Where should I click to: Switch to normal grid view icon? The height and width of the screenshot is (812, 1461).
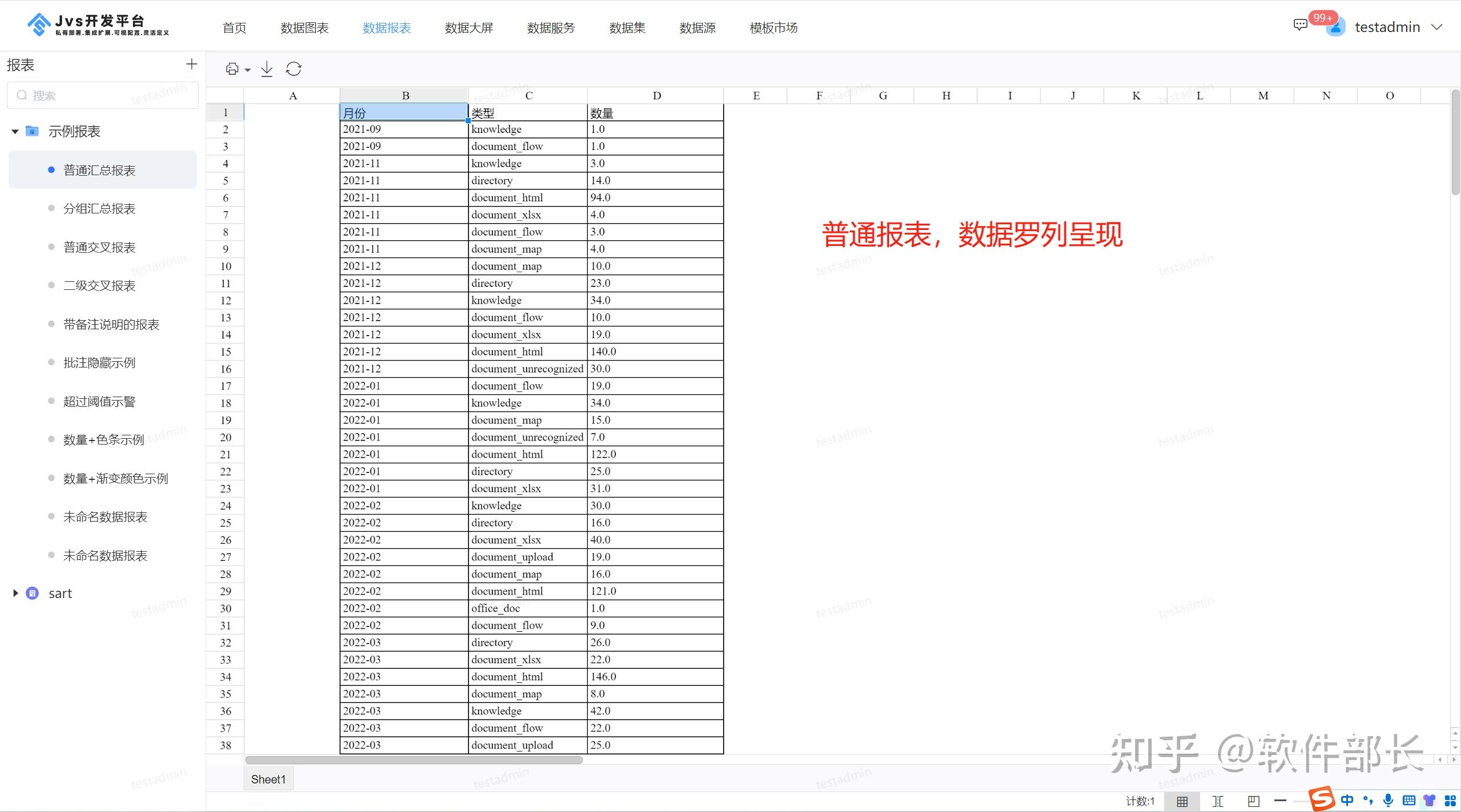1182,801
